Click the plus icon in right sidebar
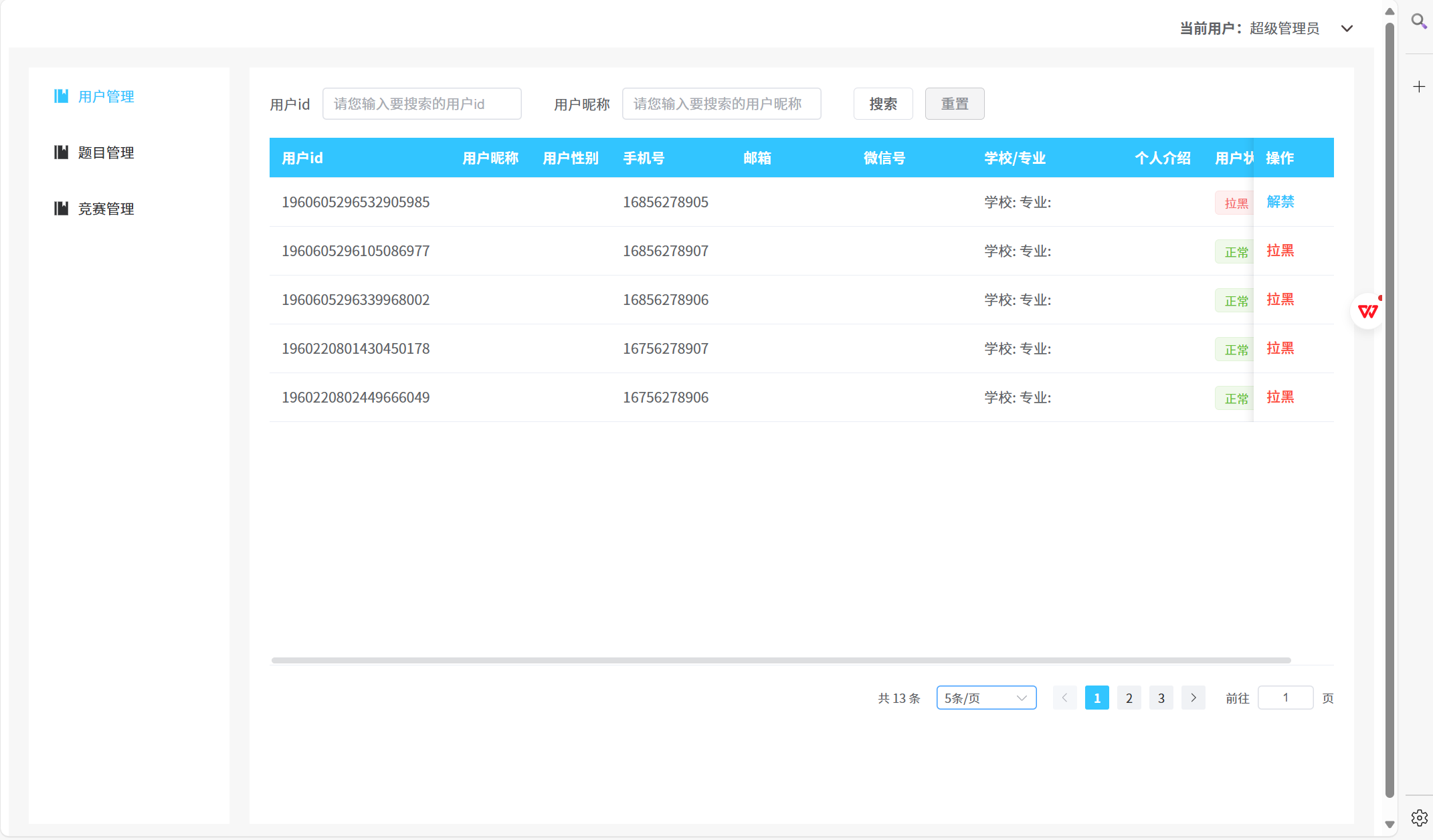 pyautogui.click(x=1418, y=87)
